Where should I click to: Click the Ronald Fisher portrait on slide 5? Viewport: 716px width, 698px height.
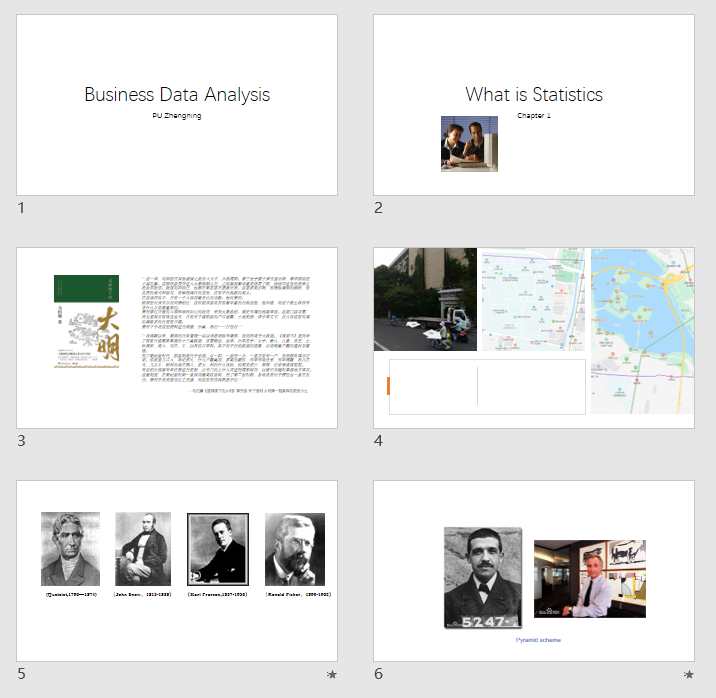[x=294, y=549]
